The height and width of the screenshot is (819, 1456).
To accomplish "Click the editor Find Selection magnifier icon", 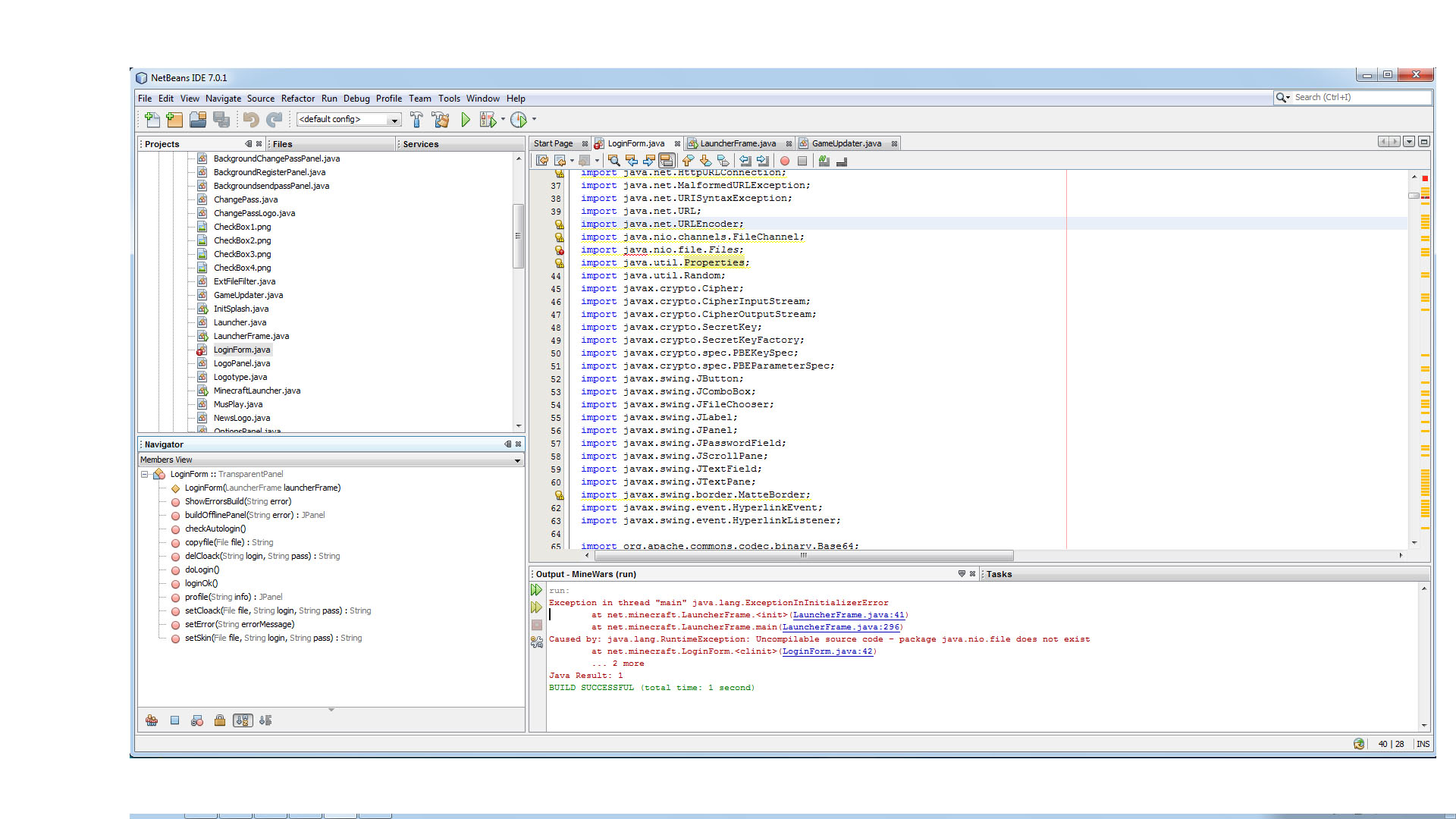I will pos(613,161).
